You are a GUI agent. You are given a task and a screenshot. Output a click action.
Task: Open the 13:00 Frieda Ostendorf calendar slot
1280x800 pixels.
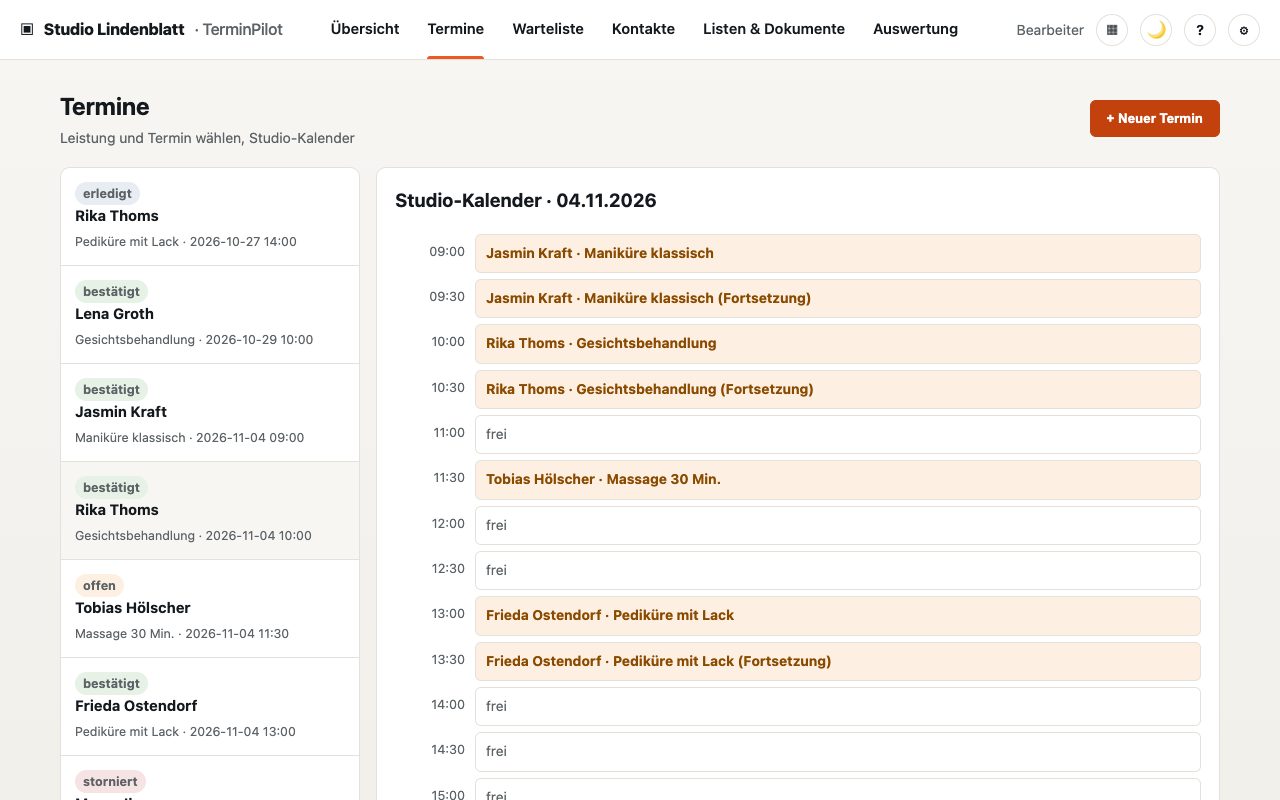pos(838,615)
